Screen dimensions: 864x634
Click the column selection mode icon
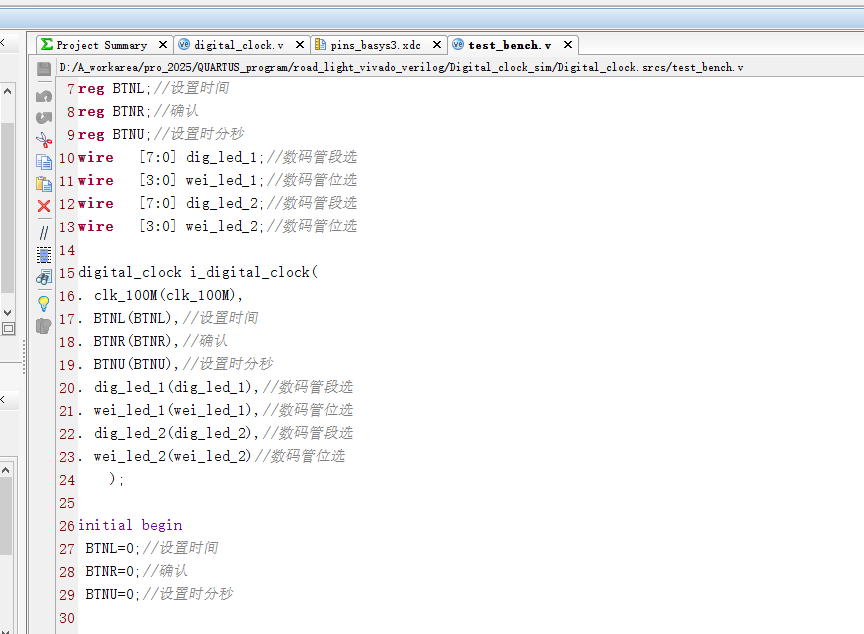44,254
